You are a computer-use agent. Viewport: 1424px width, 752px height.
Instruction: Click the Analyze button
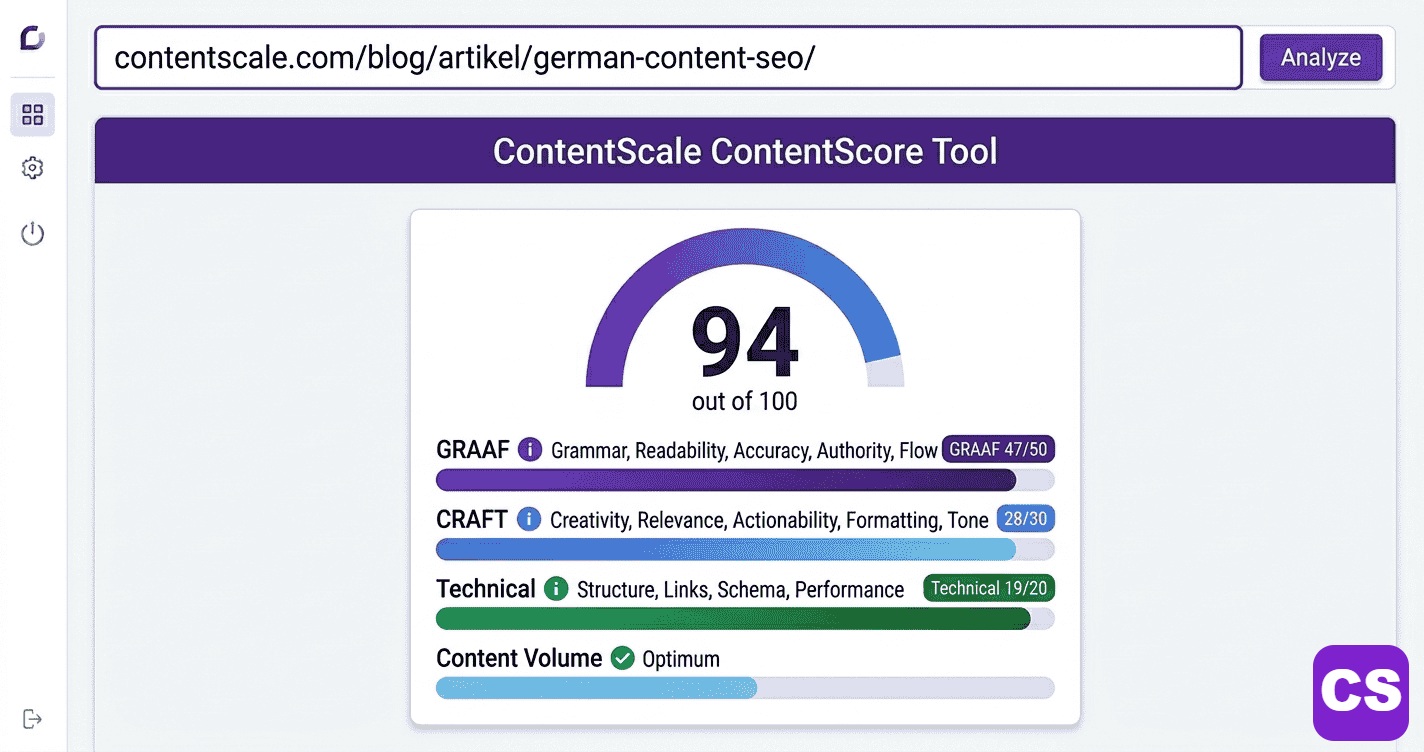pos(1320,58)
